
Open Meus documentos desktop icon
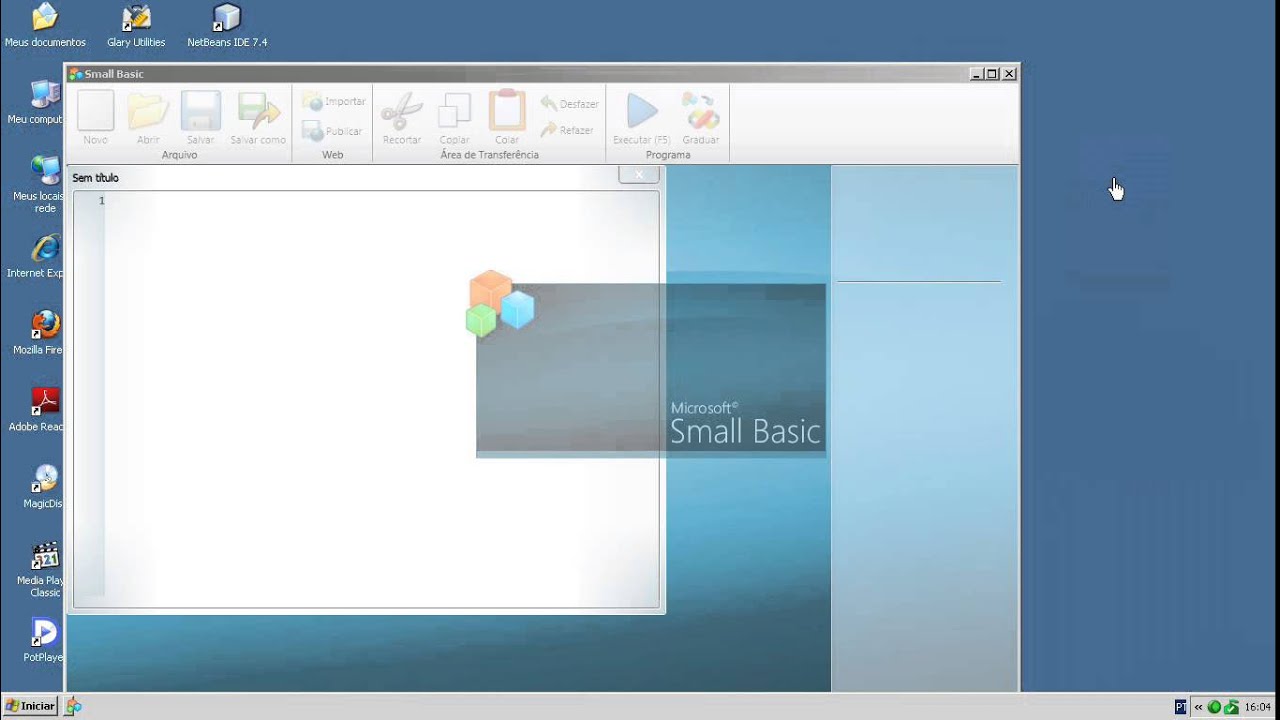click(x=45, y=26)
